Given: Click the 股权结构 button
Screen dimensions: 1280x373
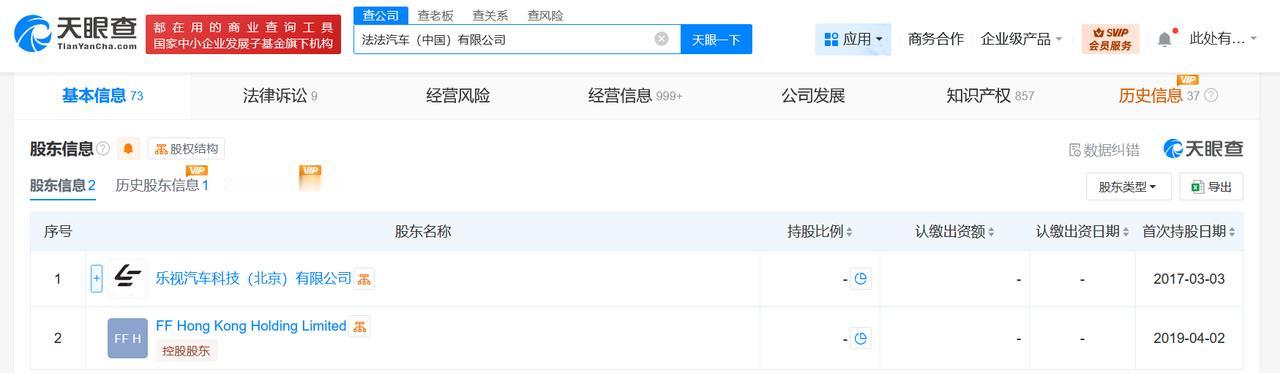Looking at the screenshot, I should click(x=186, y=149).
